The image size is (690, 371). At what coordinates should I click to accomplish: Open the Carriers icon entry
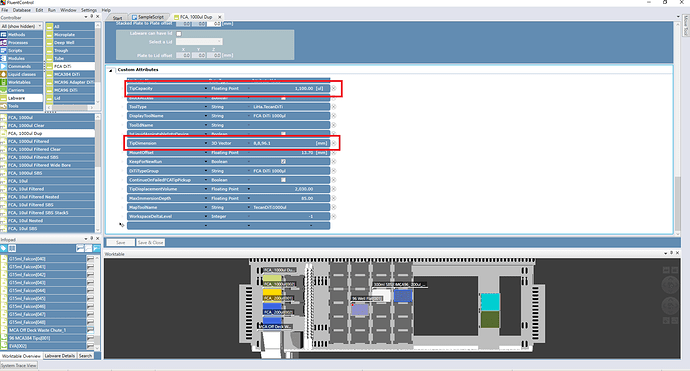pyautogui.click(x=4, y=90)
